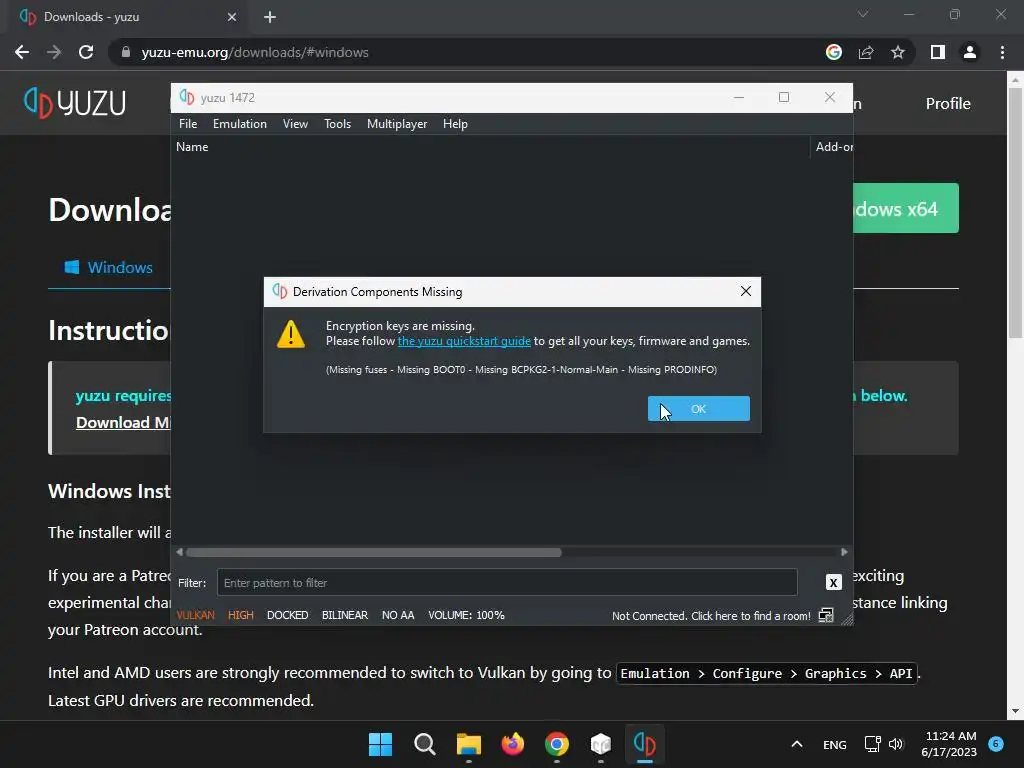The width and height of the screenshot is (1024, 768).
Task: Click the ENG language indicator
Action: pyautogui.click(x=835, y=744)
